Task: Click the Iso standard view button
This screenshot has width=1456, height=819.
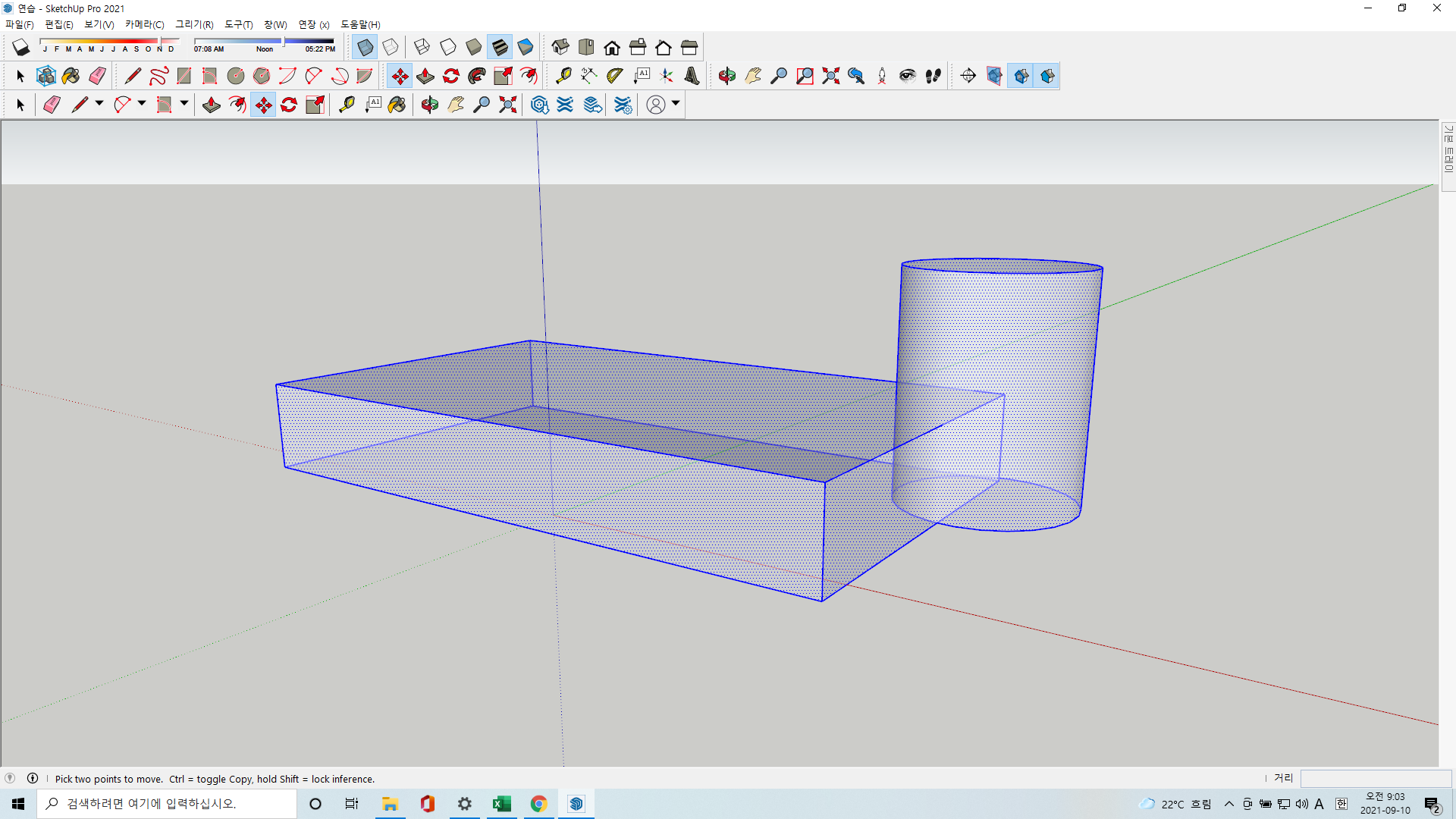Action: click(560, 47)
